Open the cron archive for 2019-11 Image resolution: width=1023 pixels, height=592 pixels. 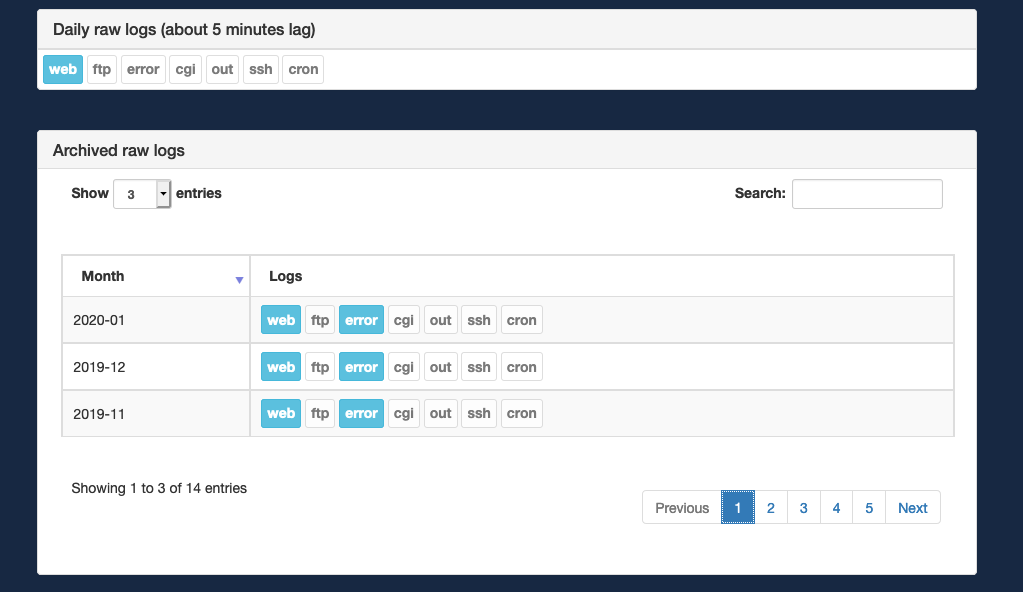pos(521,413)
